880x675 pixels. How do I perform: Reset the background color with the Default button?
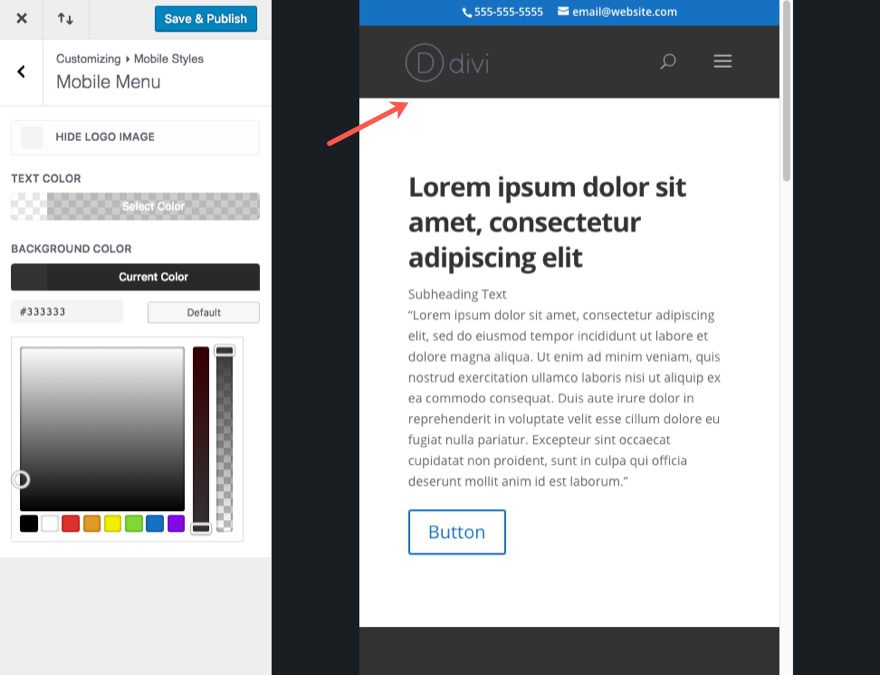click(203, 312)
